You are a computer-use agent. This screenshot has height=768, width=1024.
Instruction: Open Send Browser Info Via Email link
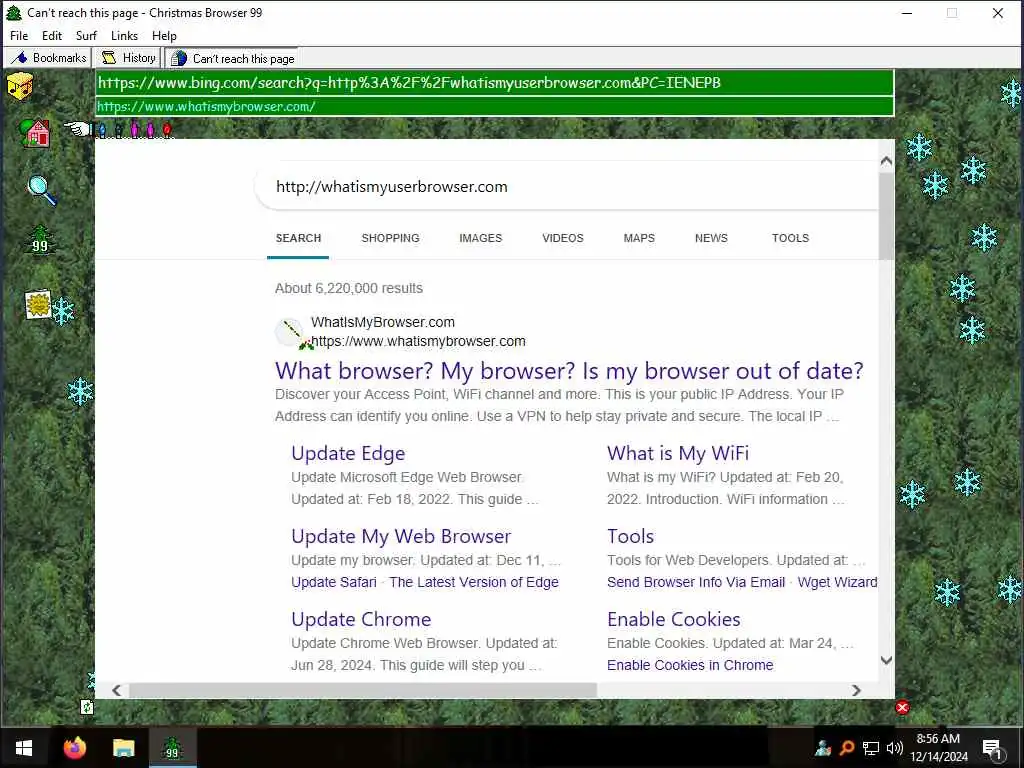tap(696, 582)
